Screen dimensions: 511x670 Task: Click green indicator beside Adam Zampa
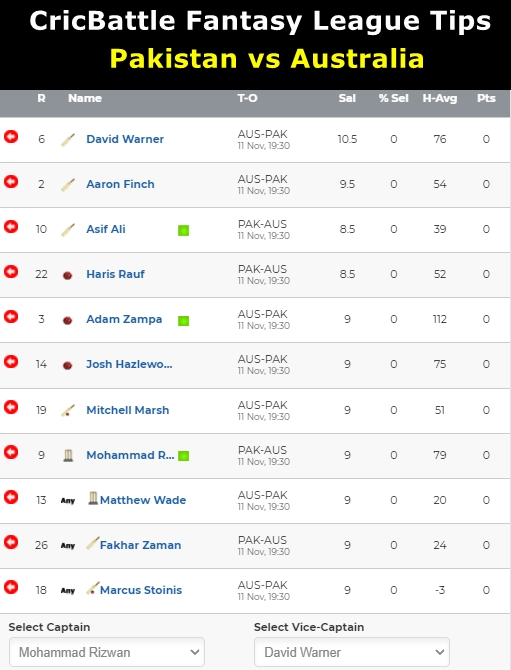click(x=183, y=320)
